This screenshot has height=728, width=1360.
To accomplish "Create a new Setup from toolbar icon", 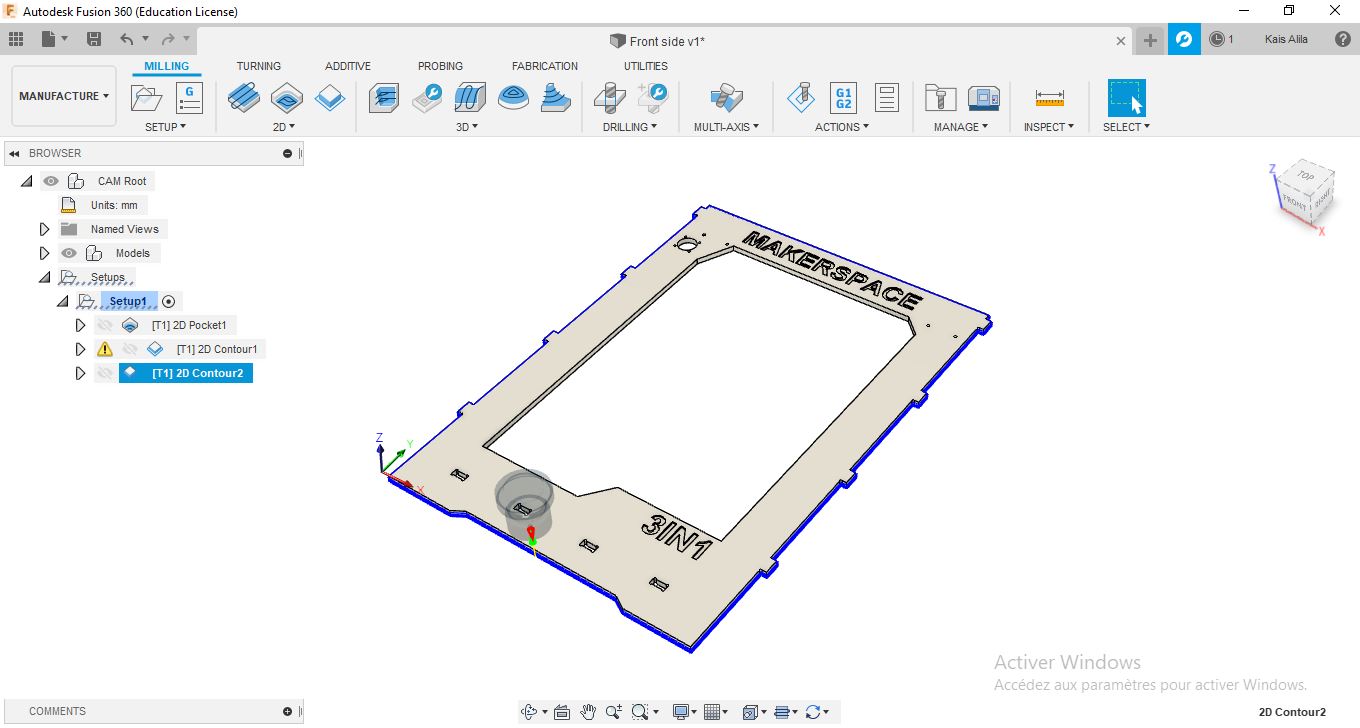I will 147,98.
